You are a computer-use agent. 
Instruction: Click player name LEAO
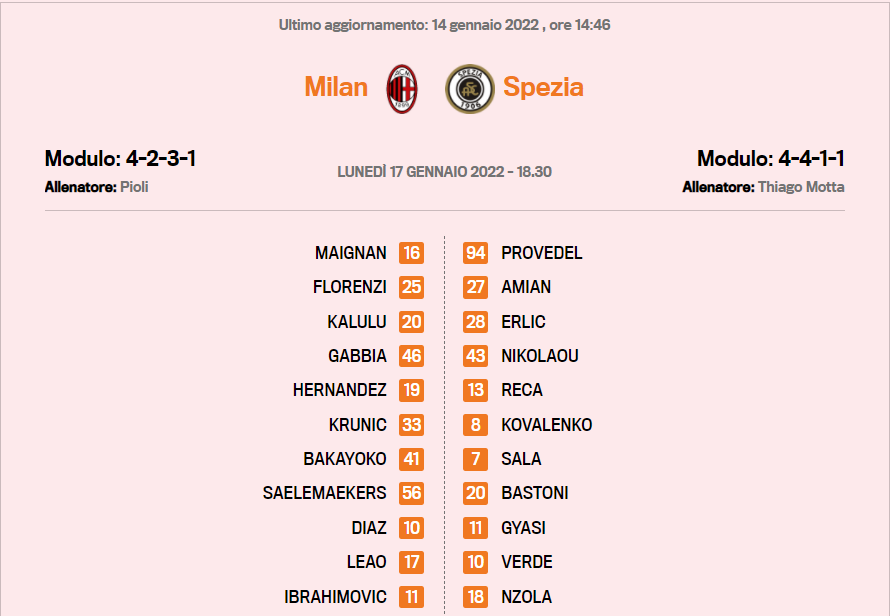[x=367, y=562]
